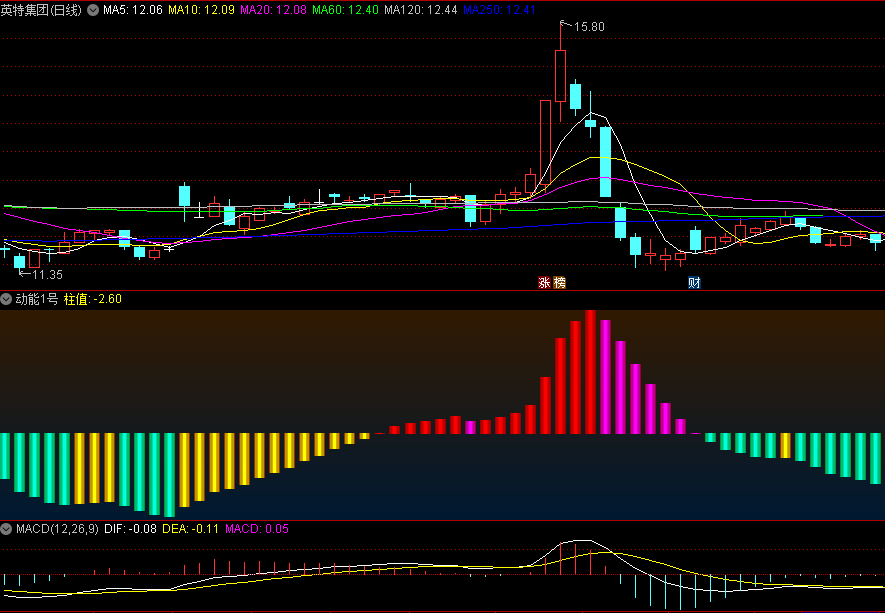
Task: Expand the 动能1号 indicator dropdown arrow
Action: 7,299
